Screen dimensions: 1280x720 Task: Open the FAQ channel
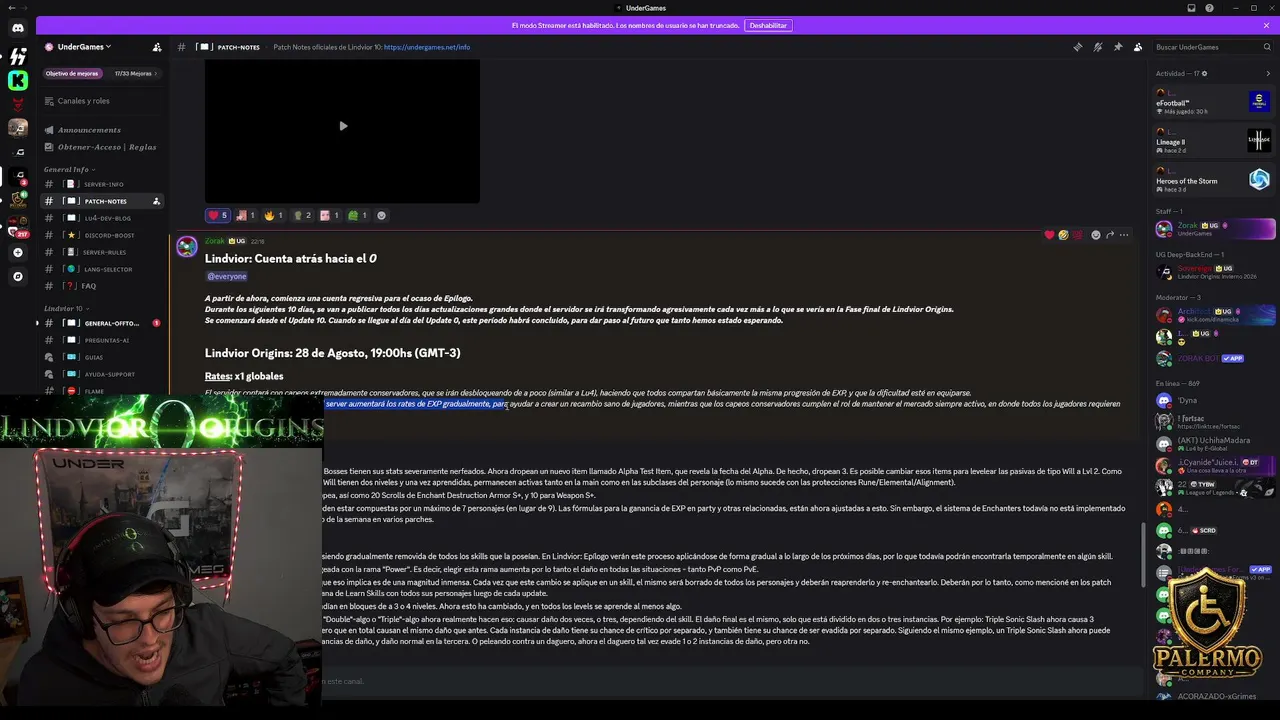(x=103, y=286)
